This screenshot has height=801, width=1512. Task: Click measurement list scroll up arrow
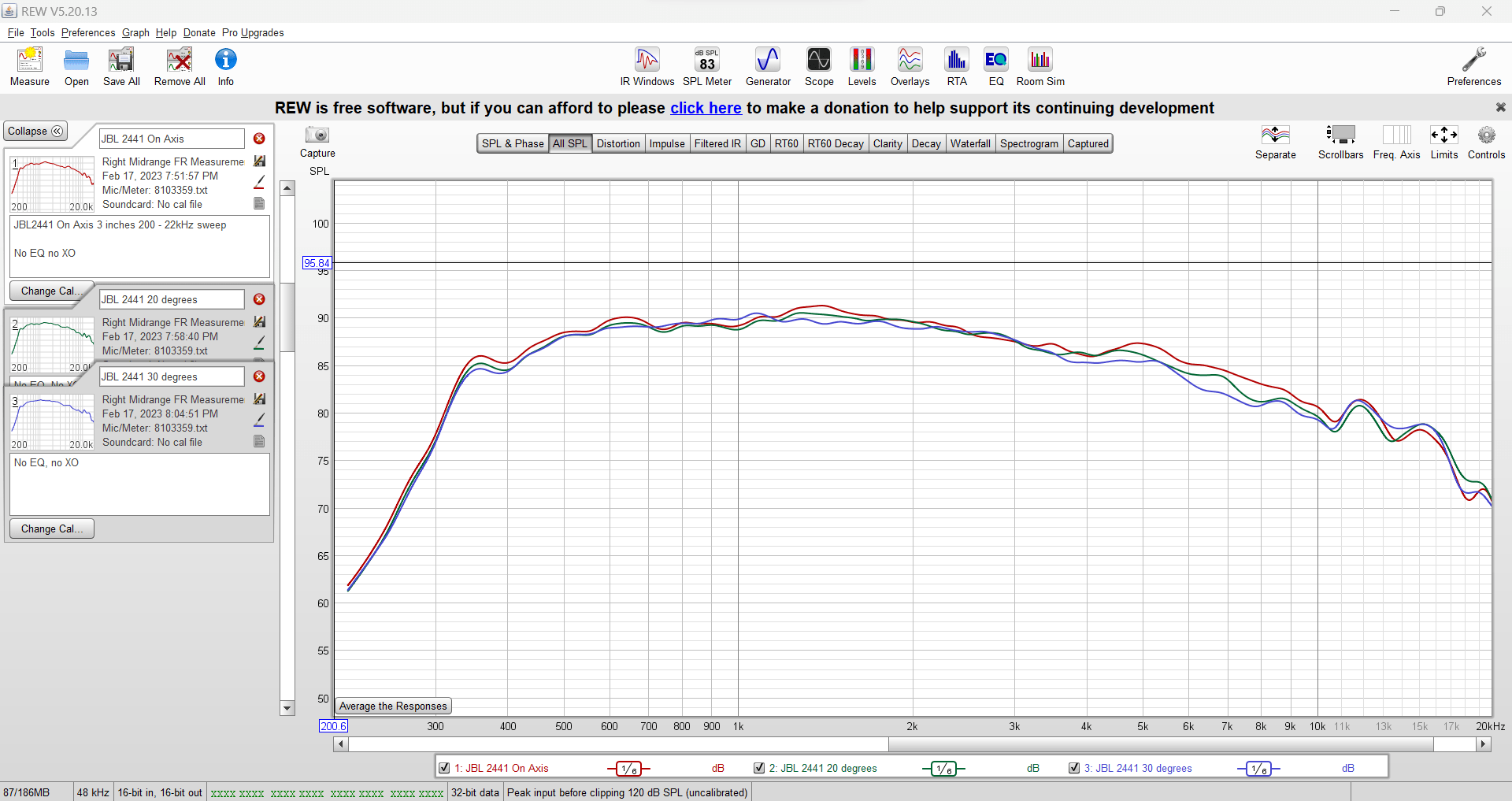[x=287, y=187]
